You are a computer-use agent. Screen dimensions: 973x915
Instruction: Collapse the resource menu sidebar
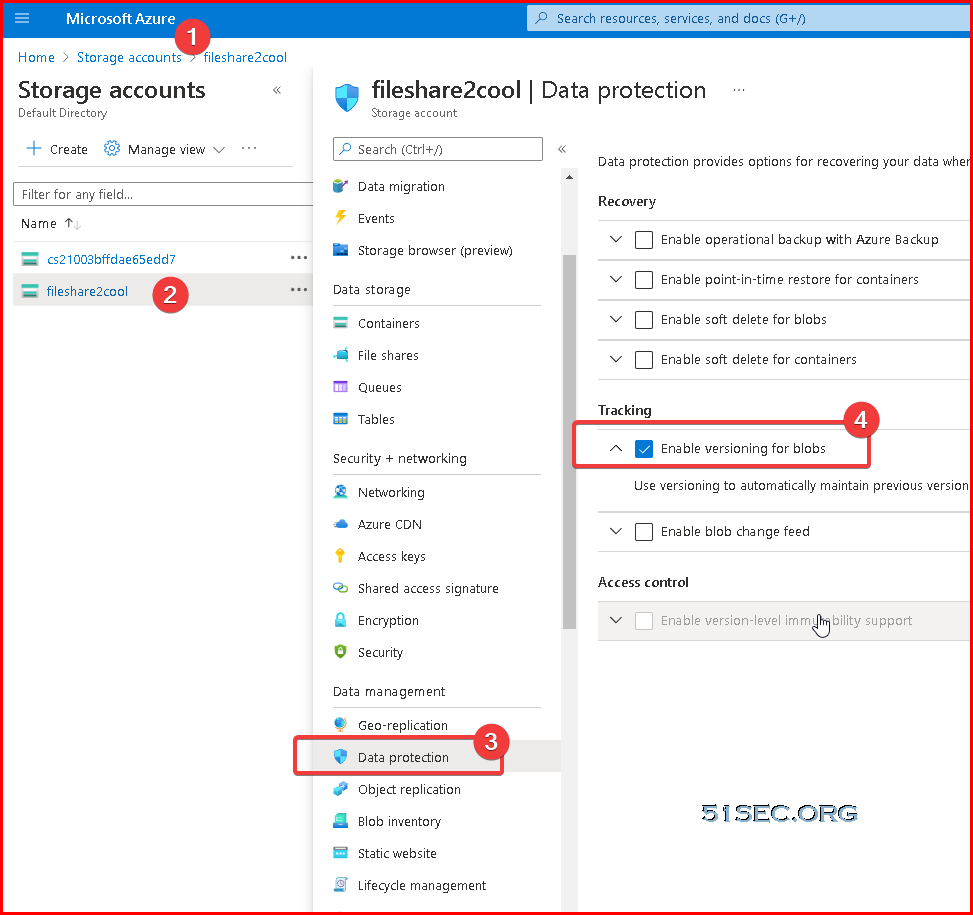562,149
